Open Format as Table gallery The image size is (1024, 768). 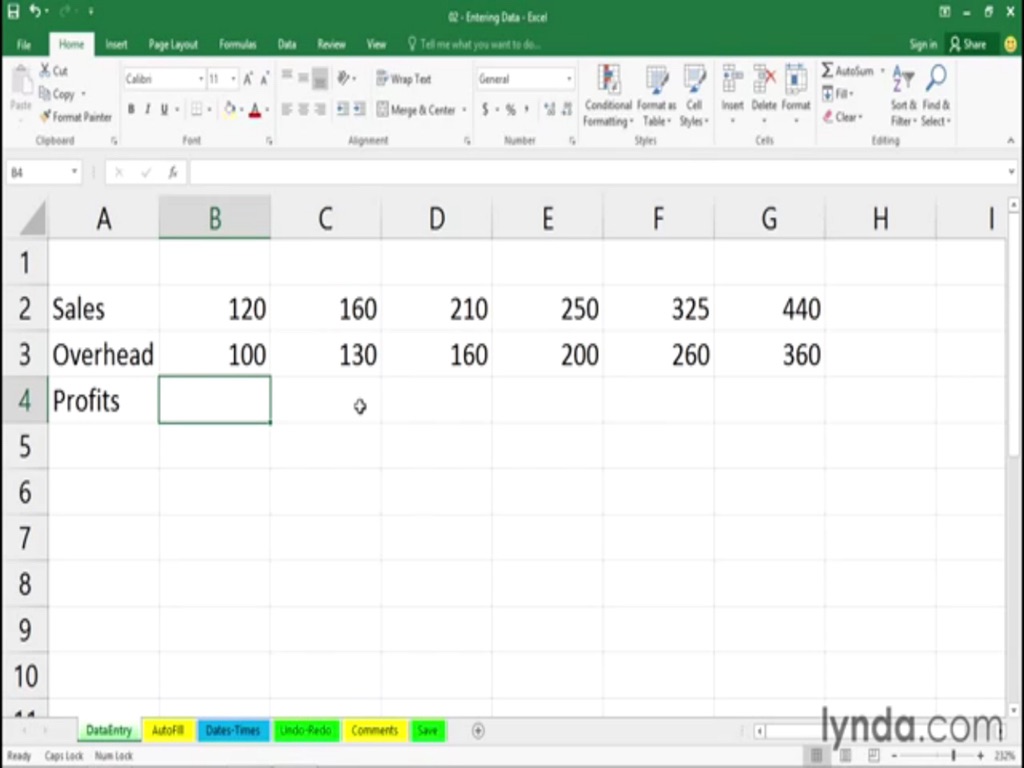(x=656, y=80)
